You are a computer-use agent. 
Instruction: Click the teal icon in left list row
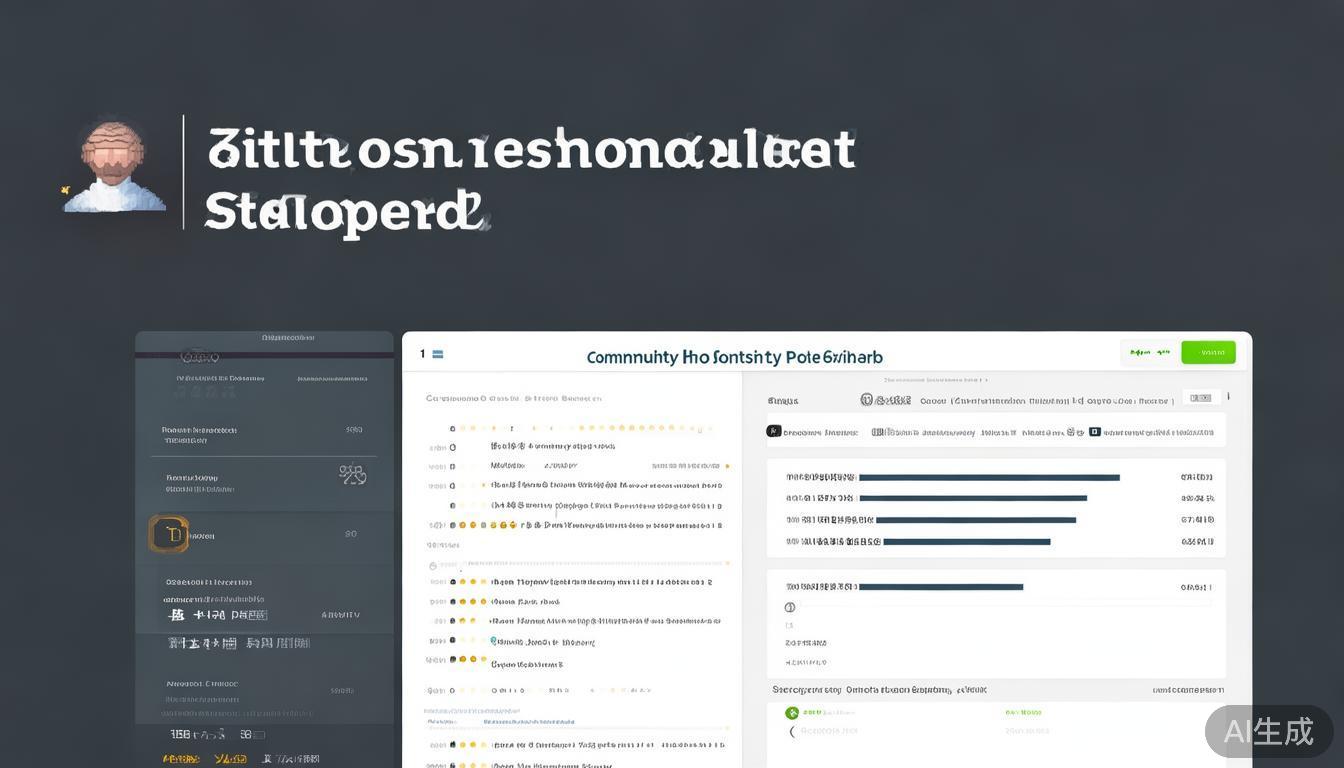coord(493,621)
